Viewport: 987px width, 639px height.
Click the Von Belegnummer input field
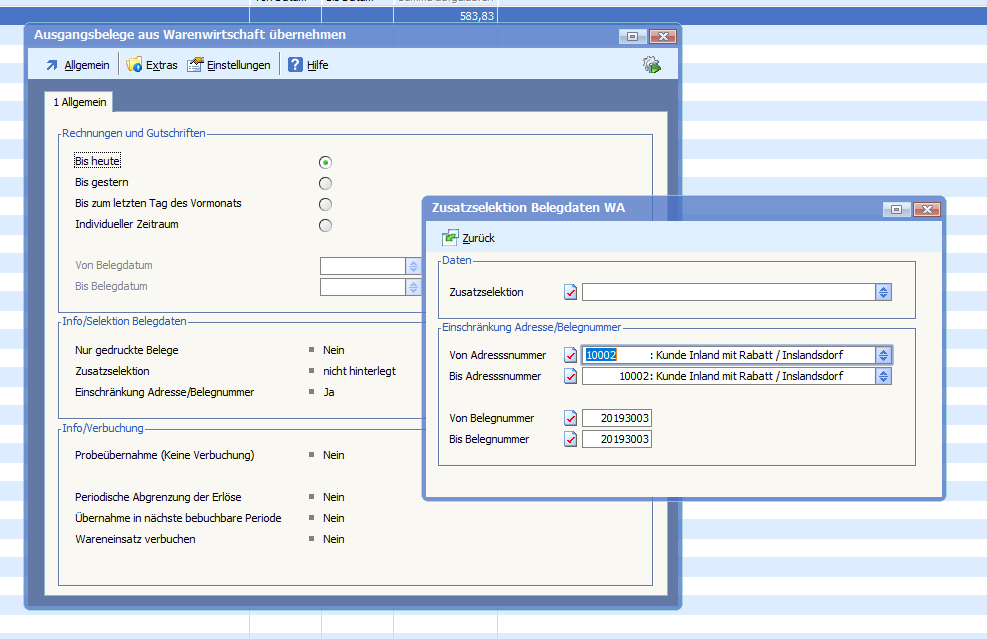[x=617, y=418]
